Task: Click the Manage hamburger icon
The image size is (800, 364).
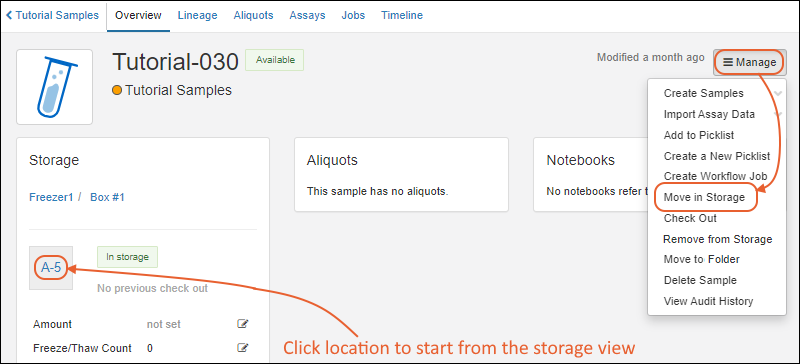Action: pos(728,62)
